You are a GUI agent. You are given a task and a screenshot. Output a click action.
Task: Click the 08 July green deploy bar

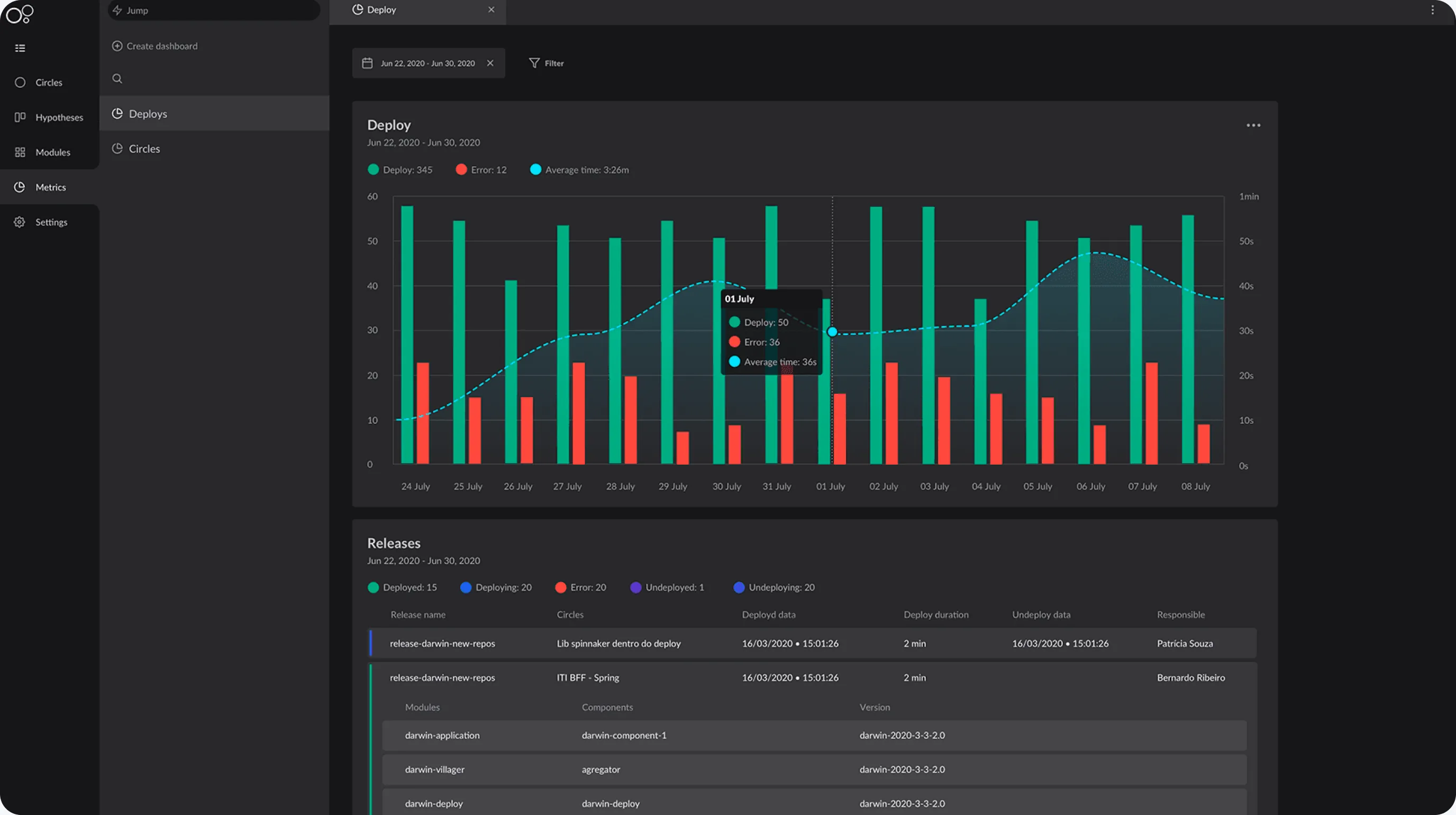coord(1188,340)
